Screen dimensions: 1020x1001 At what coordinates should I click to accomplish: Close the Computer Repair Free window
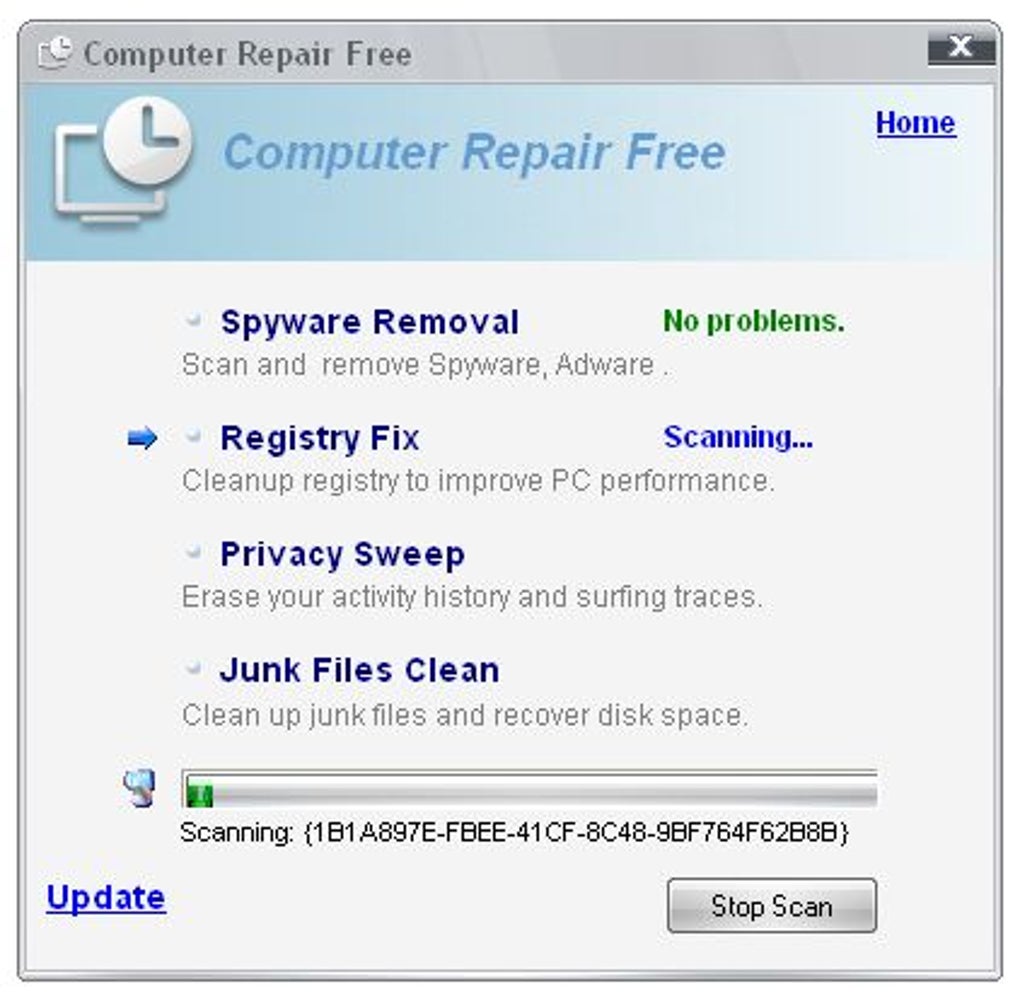click(961, 48)
